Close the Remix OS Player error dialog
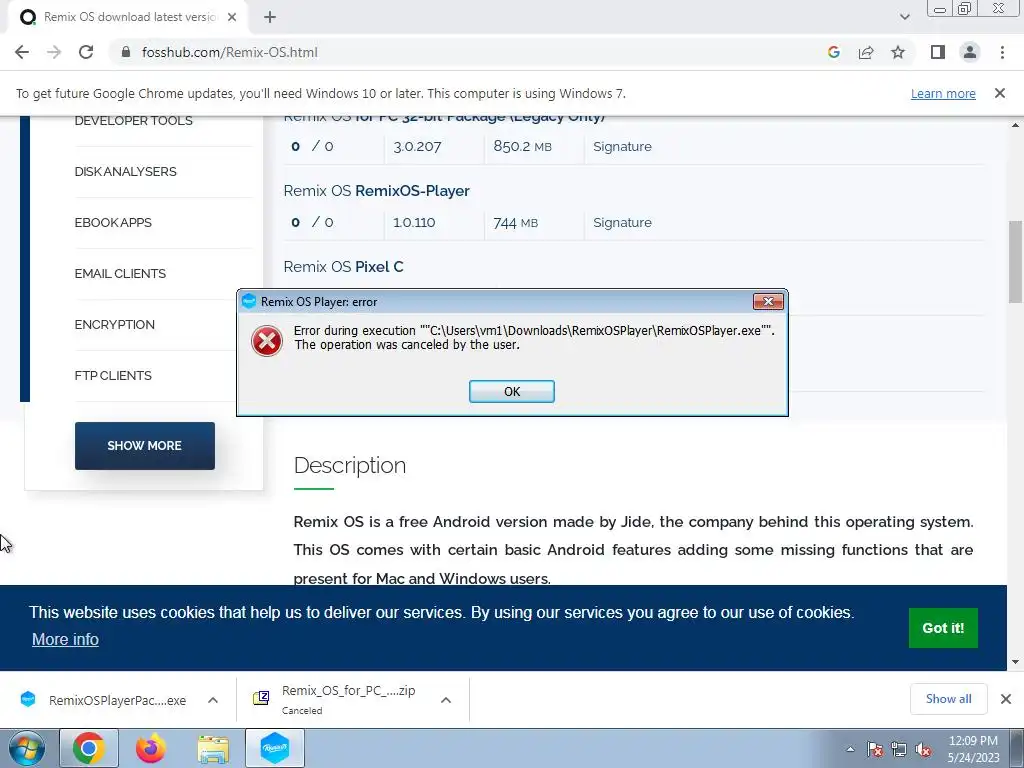 click(x=768, y=301)
